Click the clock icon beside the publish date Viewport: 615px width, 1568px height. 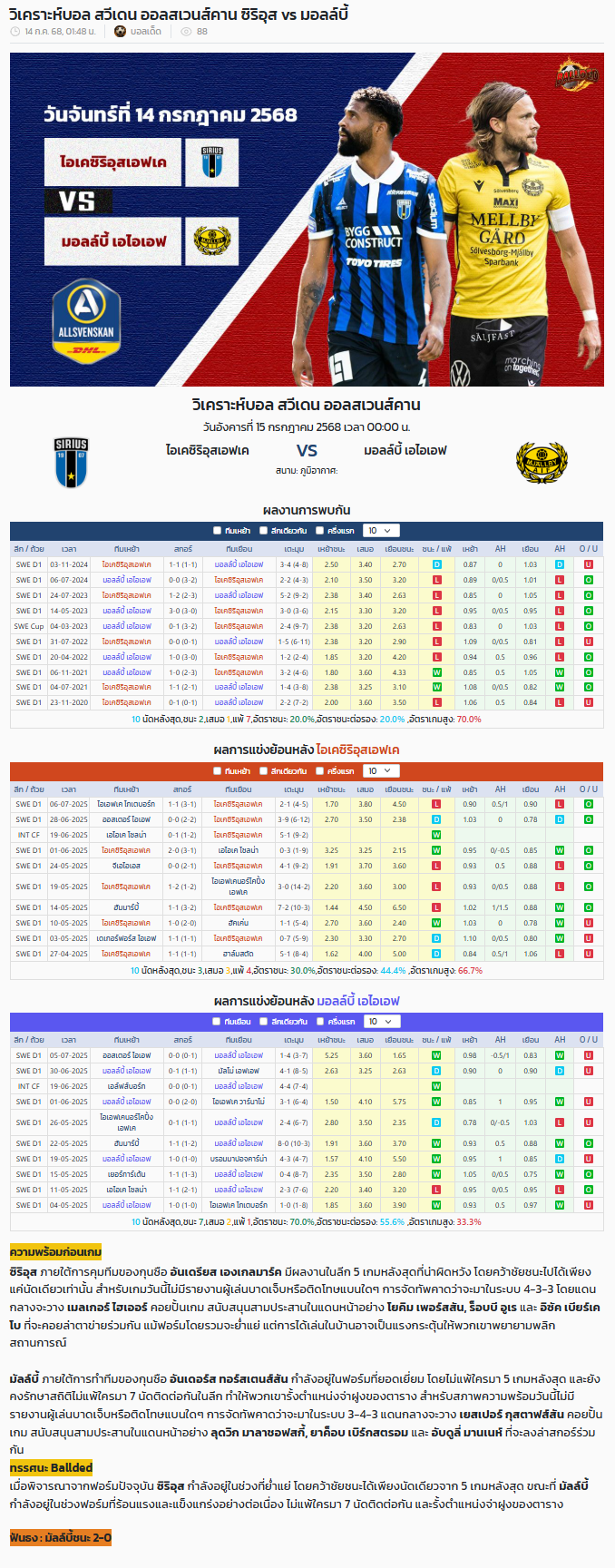pos(15,31)
